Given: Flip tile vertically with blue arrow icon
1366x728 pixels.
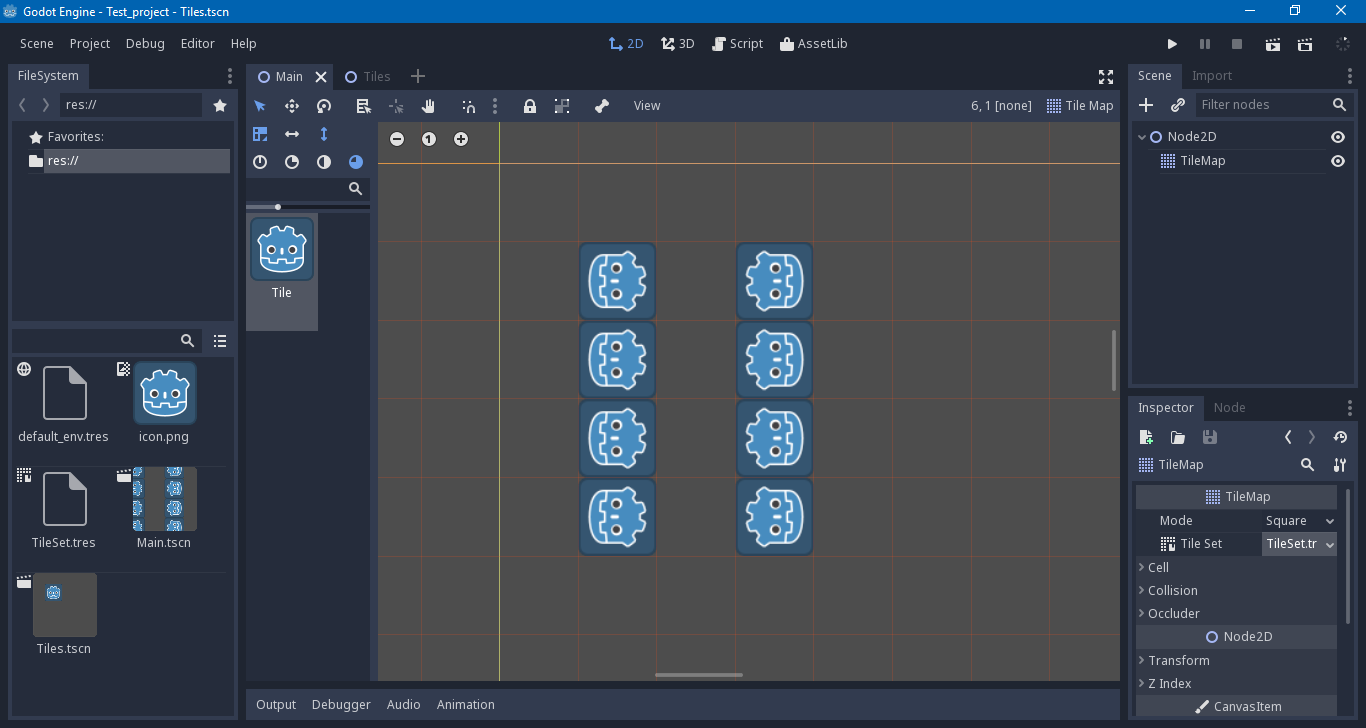Looking at the screenshot, I should [x=324, y=134].
